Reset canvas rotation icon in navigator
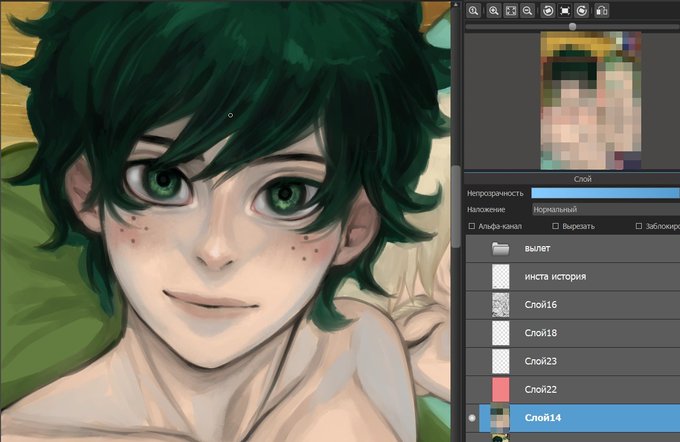This screenshot has width=680, height=442. (x=565, y=11)
